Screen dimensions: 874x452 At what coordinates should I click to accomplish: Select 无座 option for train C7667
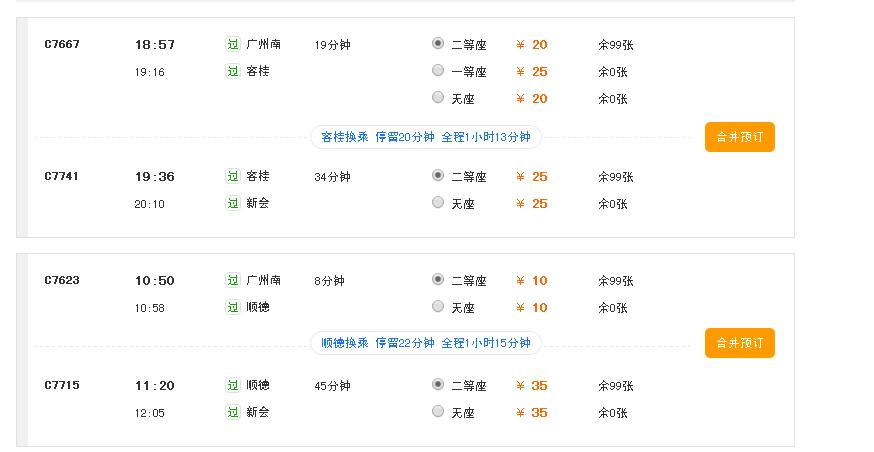coord(438,98)
